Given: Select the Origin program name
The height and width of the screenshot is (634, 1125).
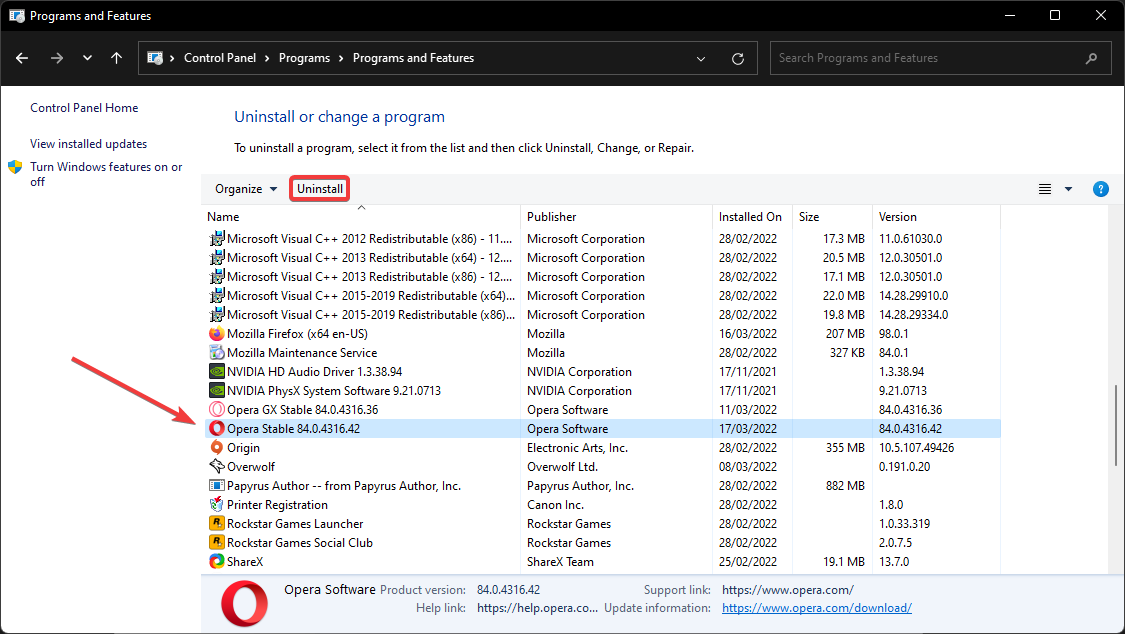Looking at the screenshot, I should tap(243, 448).
